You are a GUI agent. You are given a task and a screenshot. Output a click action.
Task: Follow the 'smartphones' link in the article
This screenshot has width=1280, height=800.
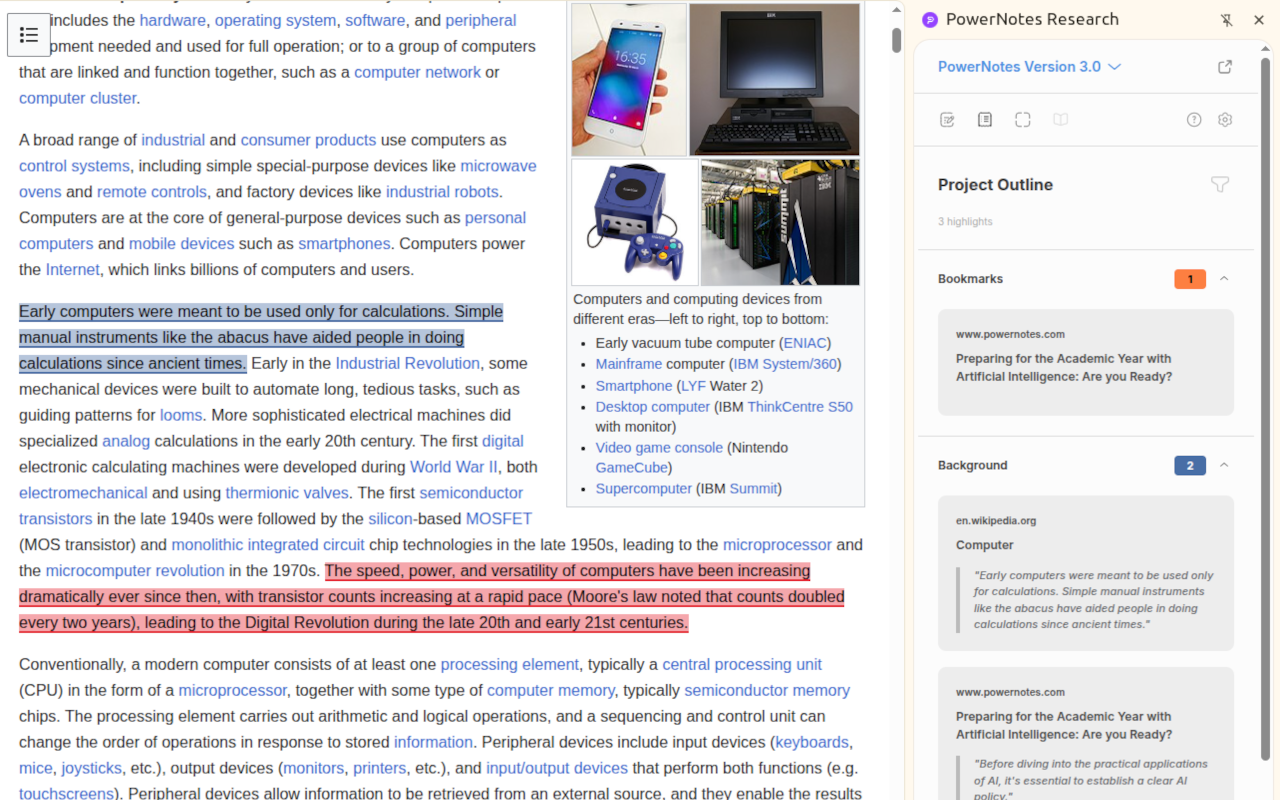pos(344,244)
